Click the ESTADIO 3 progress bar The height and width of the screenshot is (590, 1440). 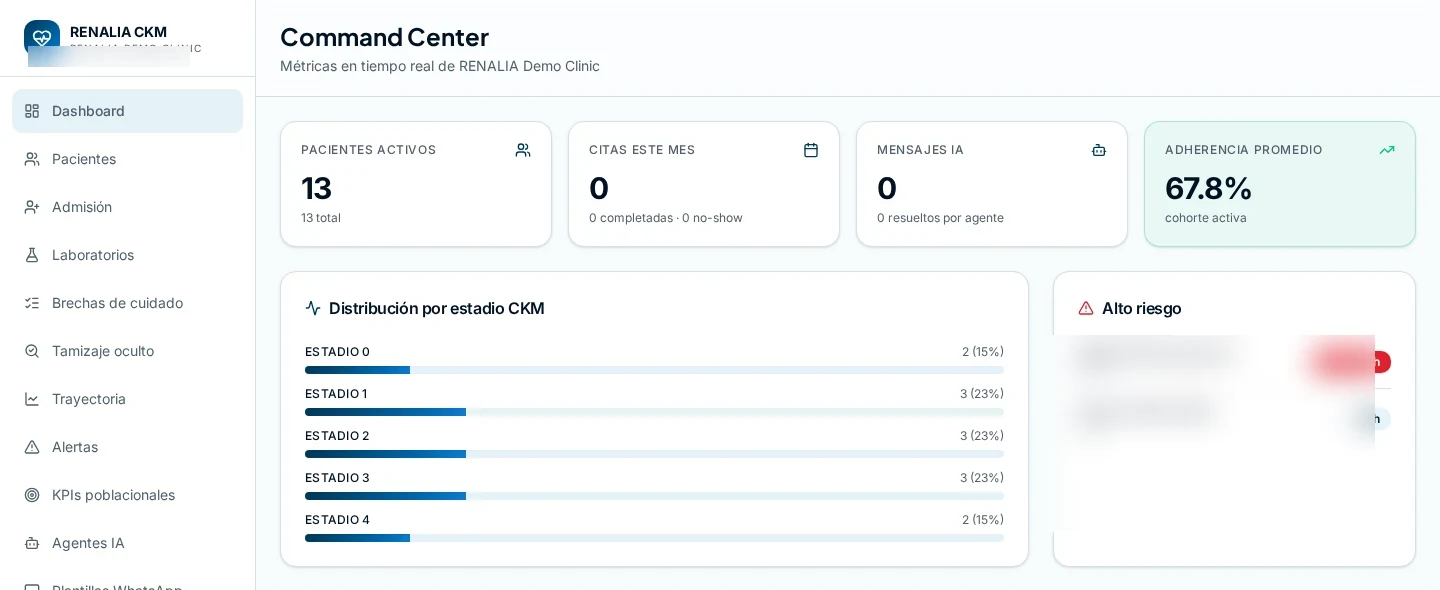[654, 496]
